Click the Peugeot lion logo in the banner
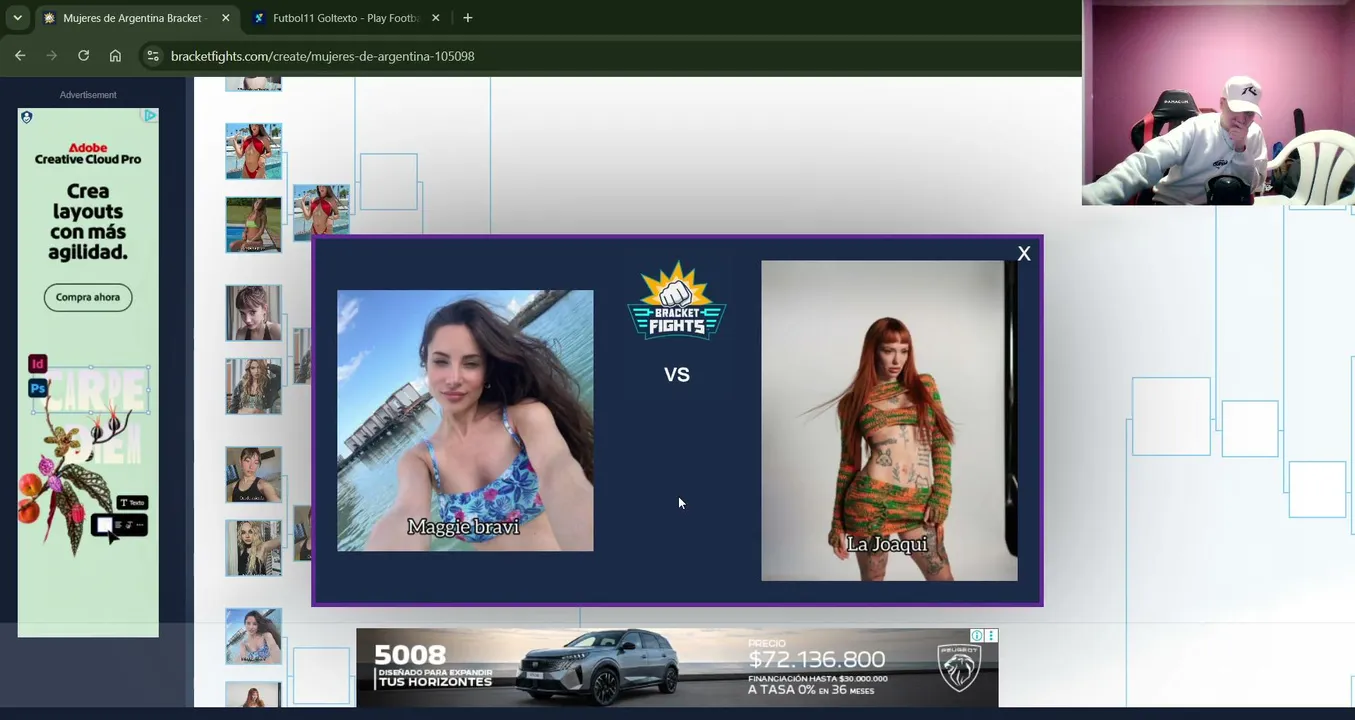The width and height of the screenshot is (1355, 720). point(960,668)
